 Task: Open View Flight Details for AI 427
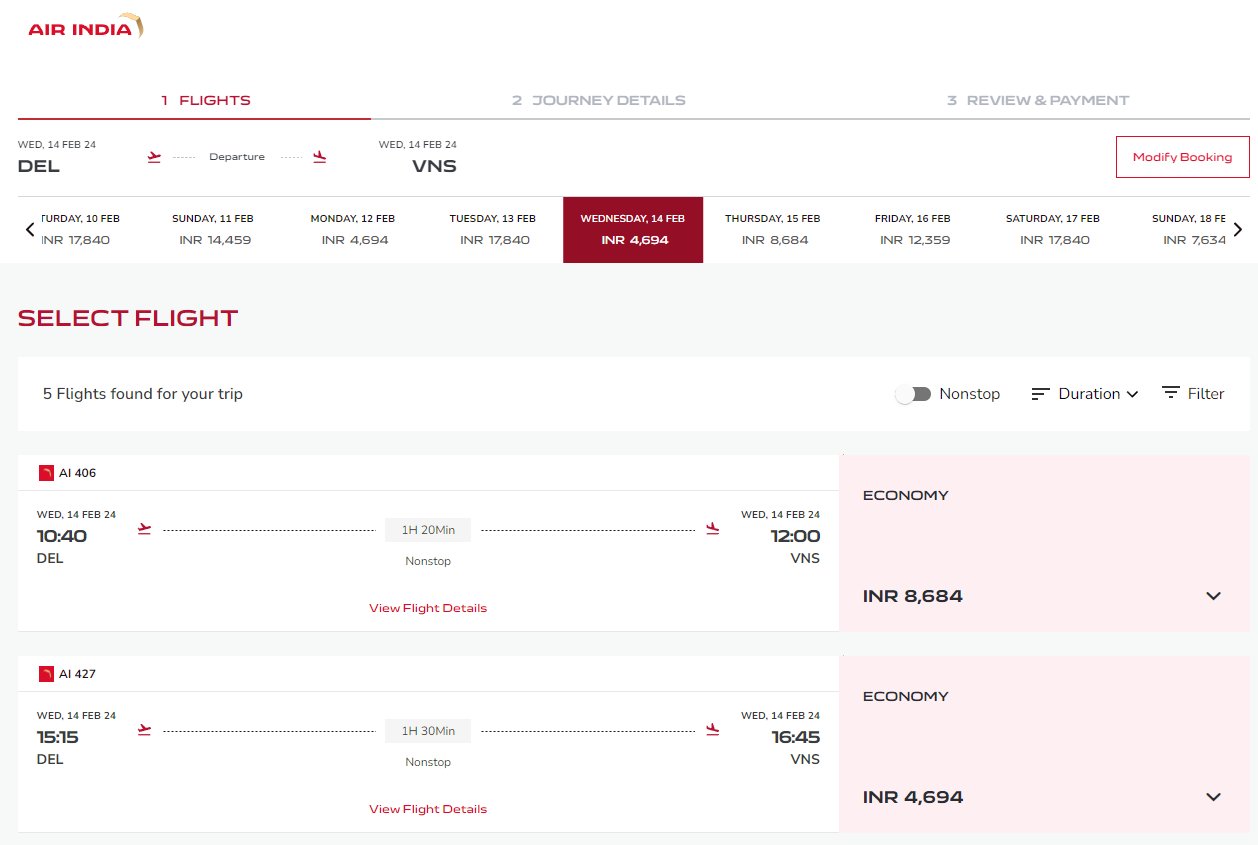click(428, 809)
